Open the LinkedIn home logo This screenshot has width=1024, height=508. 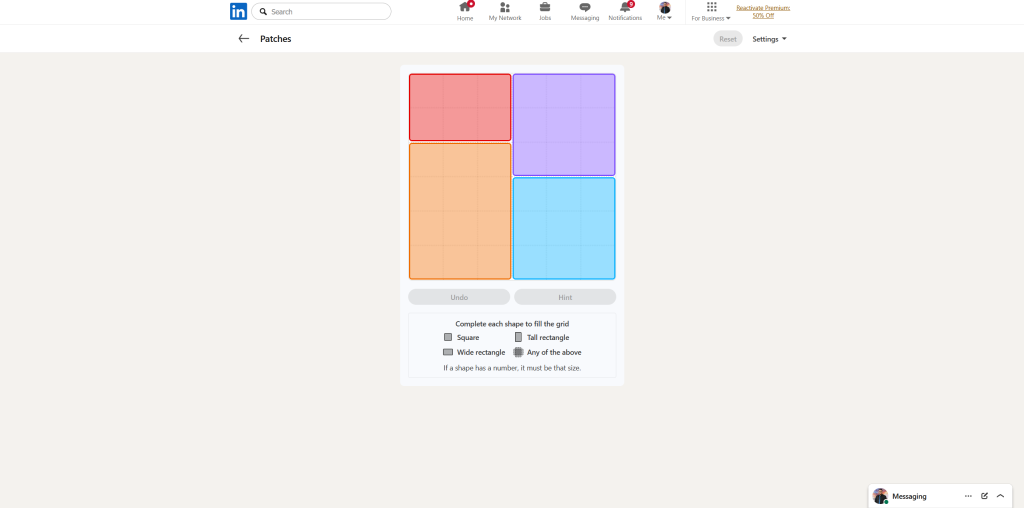coord(238,12)
